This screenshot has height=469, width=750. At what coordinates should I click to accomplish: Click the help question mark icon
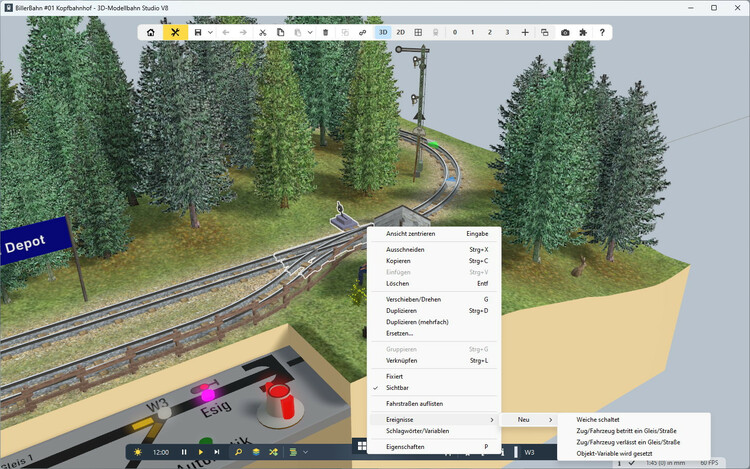click(602, 32)
